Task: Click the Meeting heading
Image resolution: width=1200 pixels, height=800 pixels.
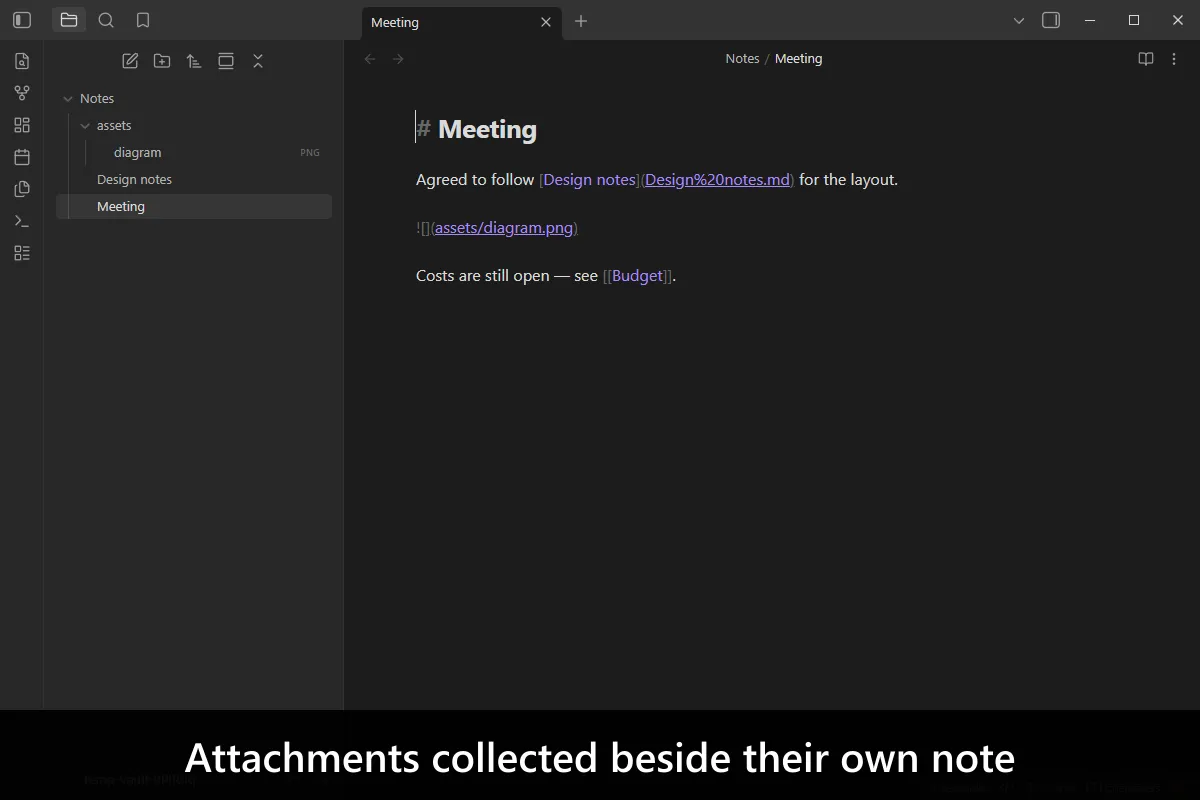Action: [x=487, y=129]
